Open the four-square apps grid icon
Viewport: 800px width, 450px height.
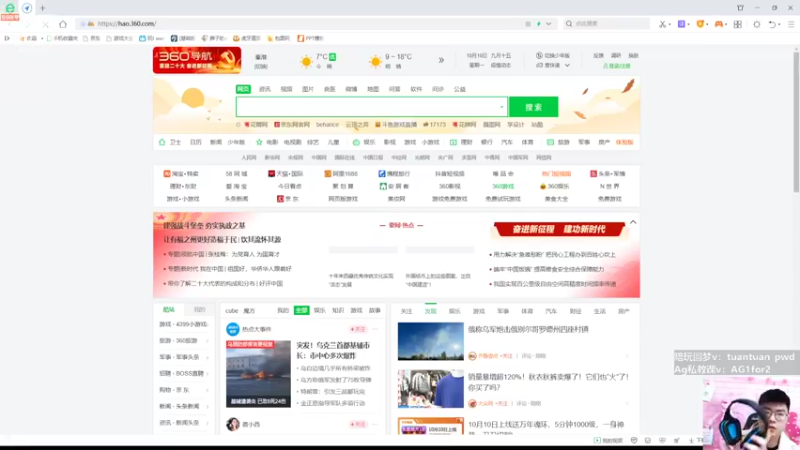[738, 24]
